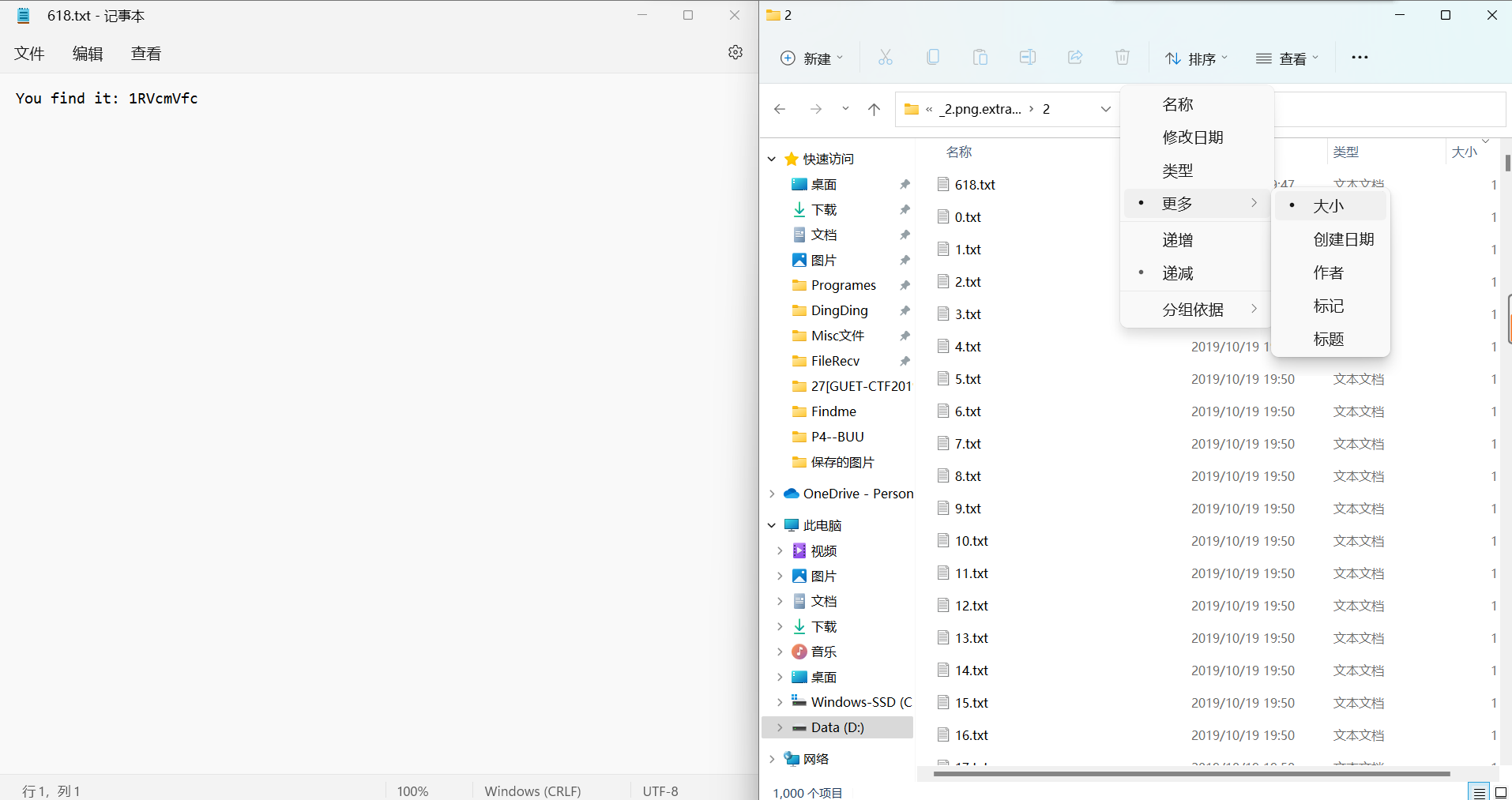
Task: Sort by 名称 in sort menu
Action: pyautogui.click(x=1195, y=104)
